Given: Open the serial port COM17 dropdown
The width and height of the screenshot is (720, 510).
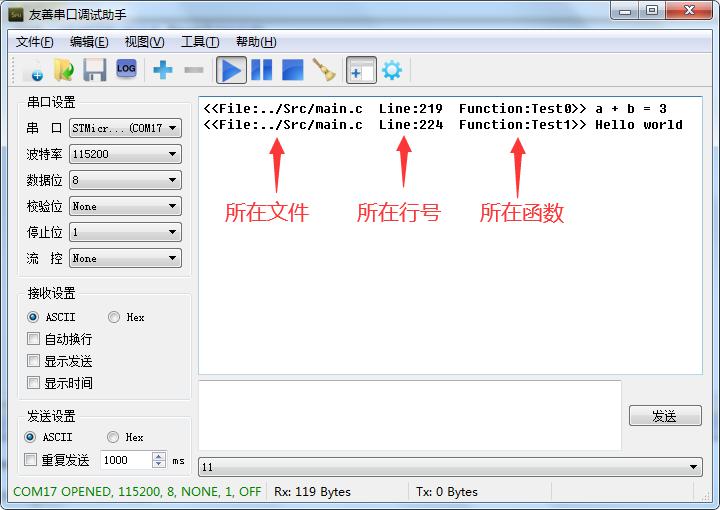Looking at the screenshot, I should pos(125,128).
